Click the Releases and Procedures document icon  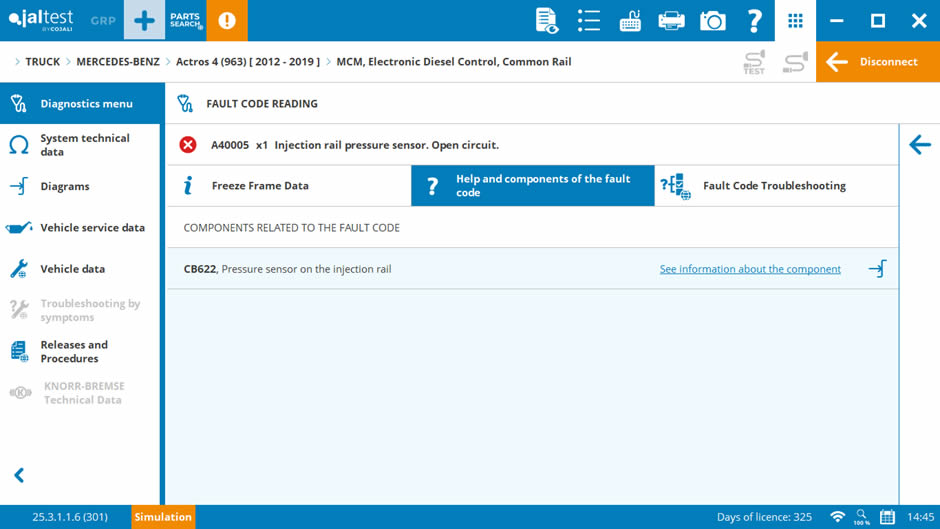pos(19,351)
